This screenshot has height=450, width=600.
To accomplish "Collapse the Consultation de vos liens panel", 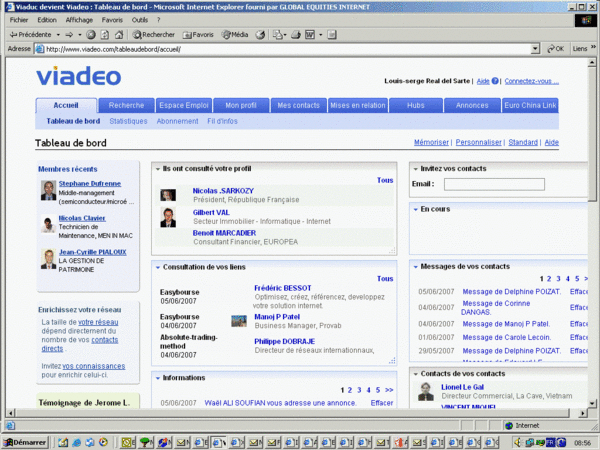I will [158, 267].
